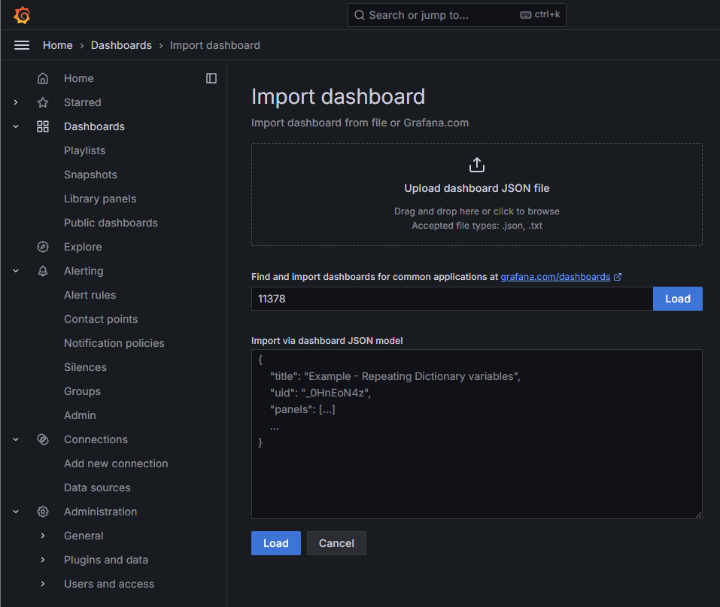The width and height of the screenshot is (720, 607).
Task: Open Snapshots in the sidebar
Action: [90, 174]
